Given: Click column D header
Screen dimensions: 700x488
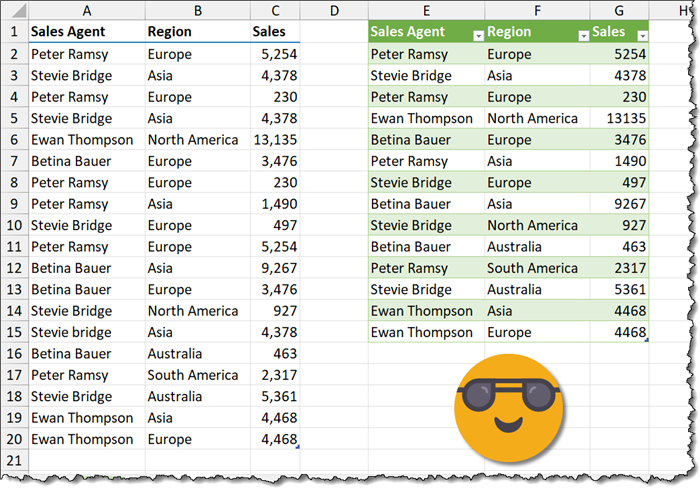Looking at the screenshot, I should coord(333,10).
